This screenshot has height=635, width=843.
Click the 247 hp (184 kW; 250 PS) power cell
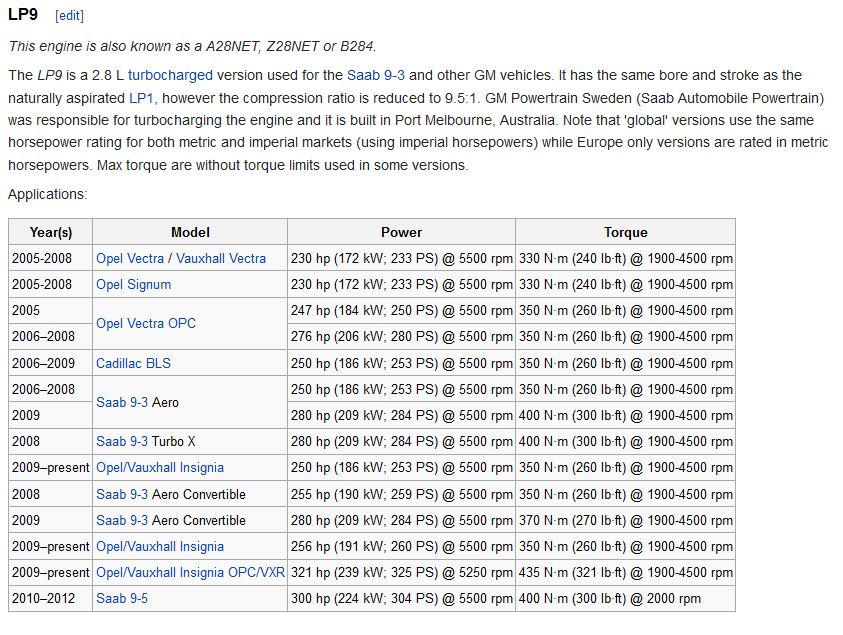coord(402,311)
